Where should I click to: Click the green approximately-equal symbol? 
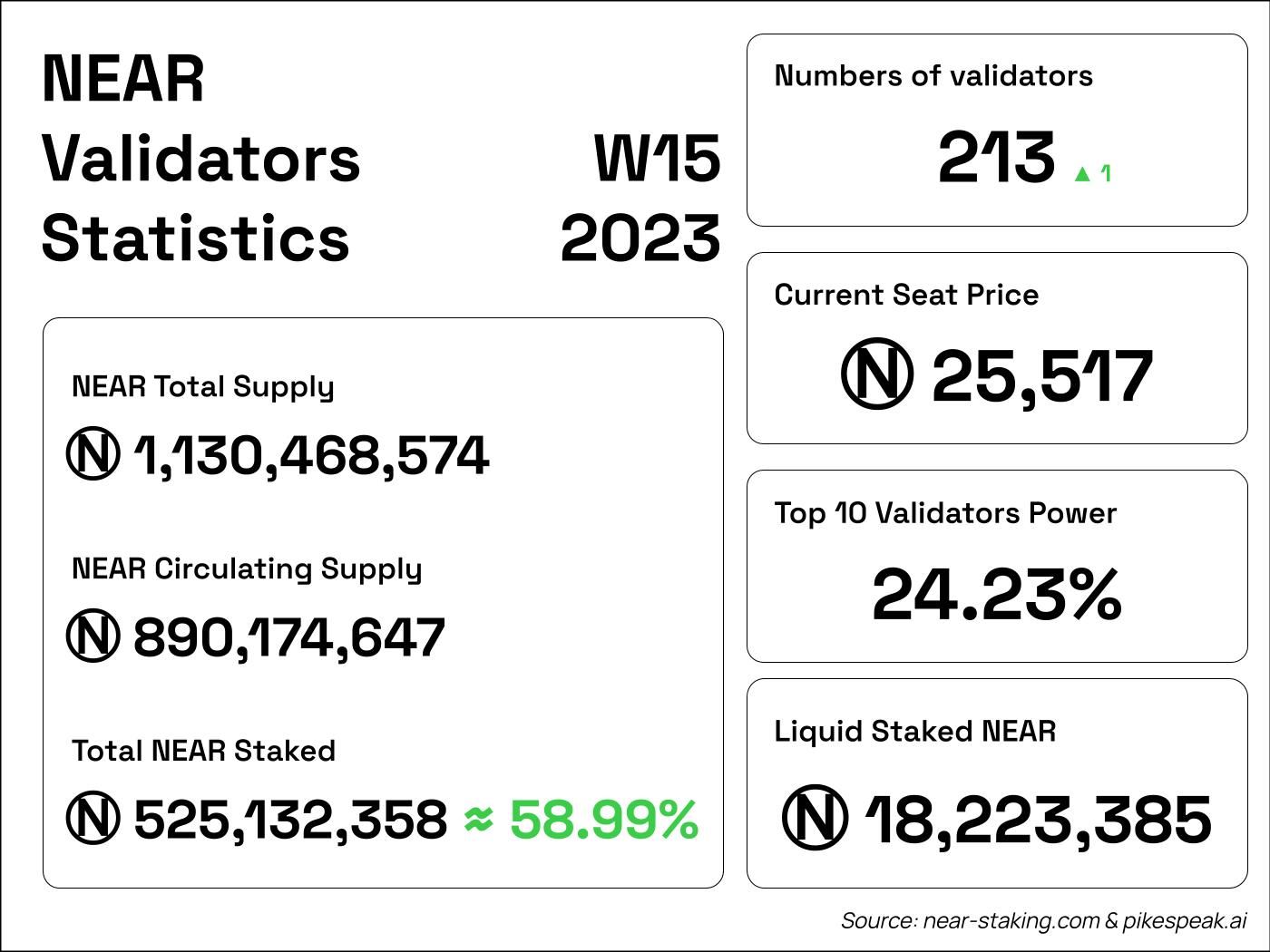click(x=478, y=819)
